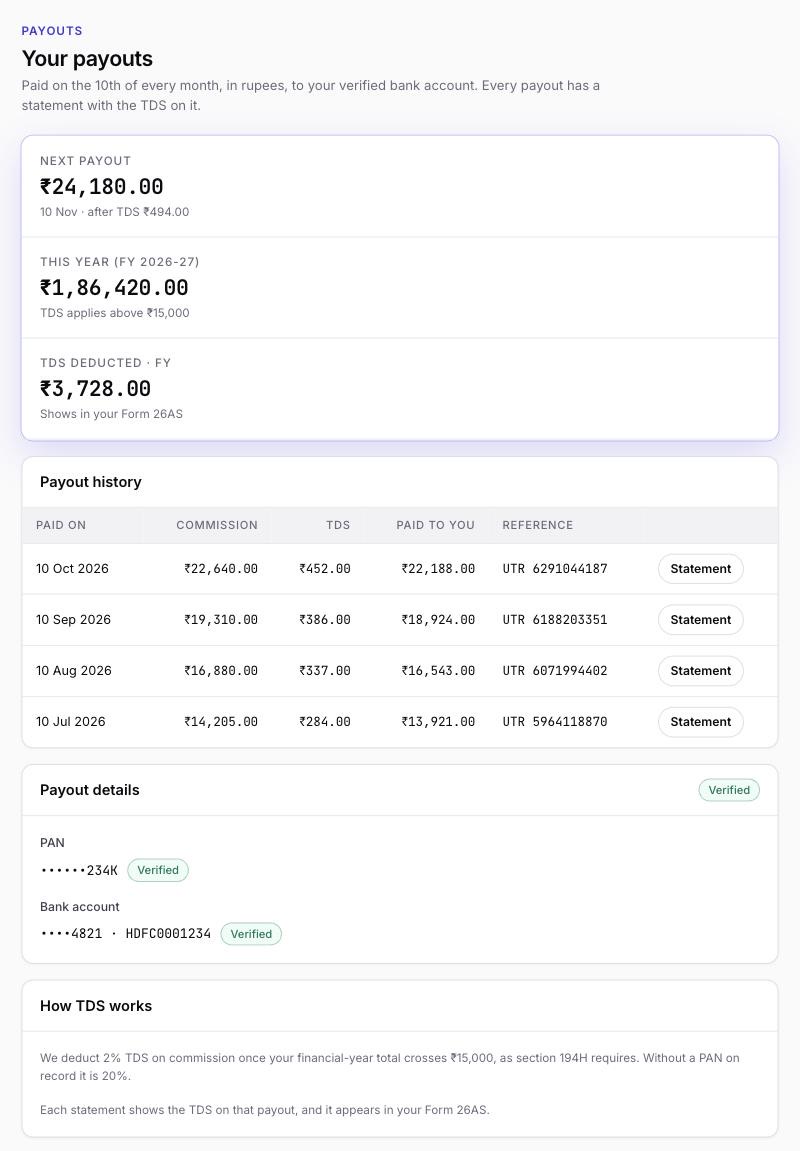
Task: Click TDS deducted amount ₹3,728.00
Action: pyautogui.click(x=95, y=388)
